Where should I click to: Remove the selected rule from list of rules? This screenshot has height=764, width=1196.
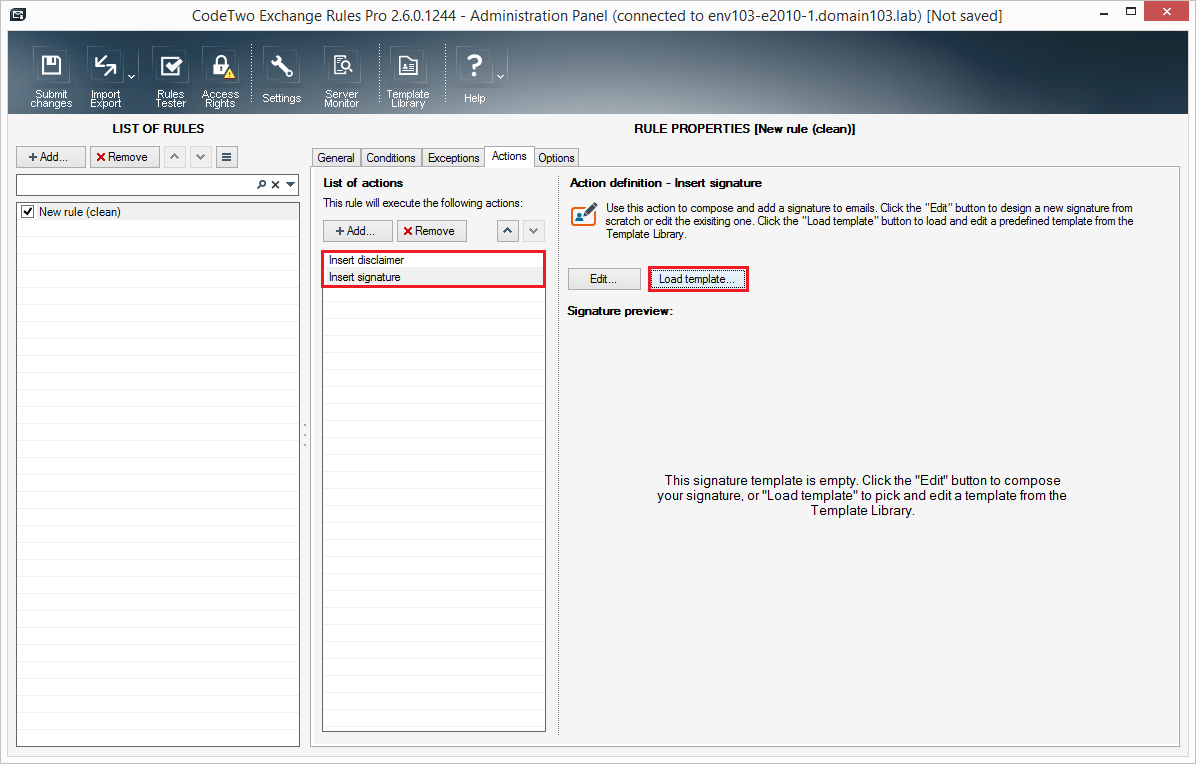[124, 157]
